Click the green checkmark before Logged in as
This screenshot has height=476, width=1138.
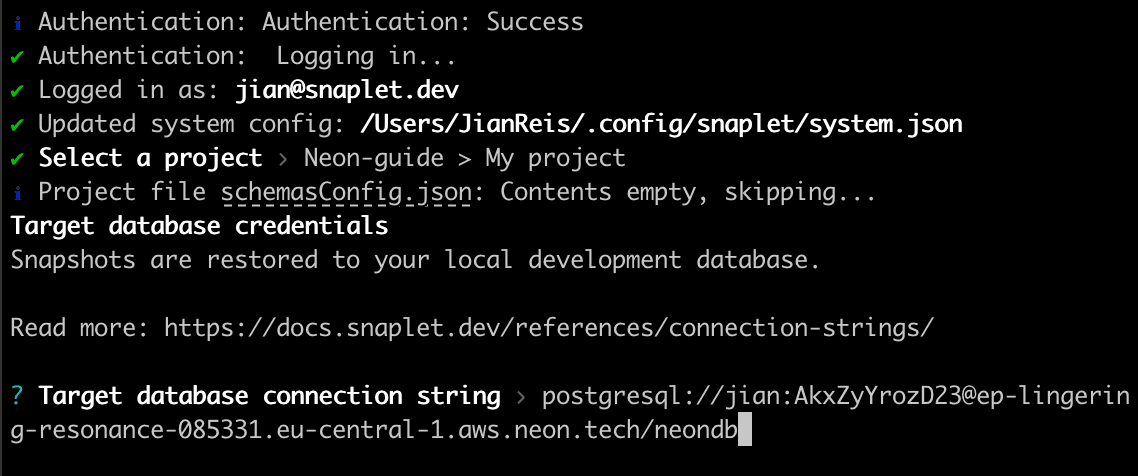point(17,90)
